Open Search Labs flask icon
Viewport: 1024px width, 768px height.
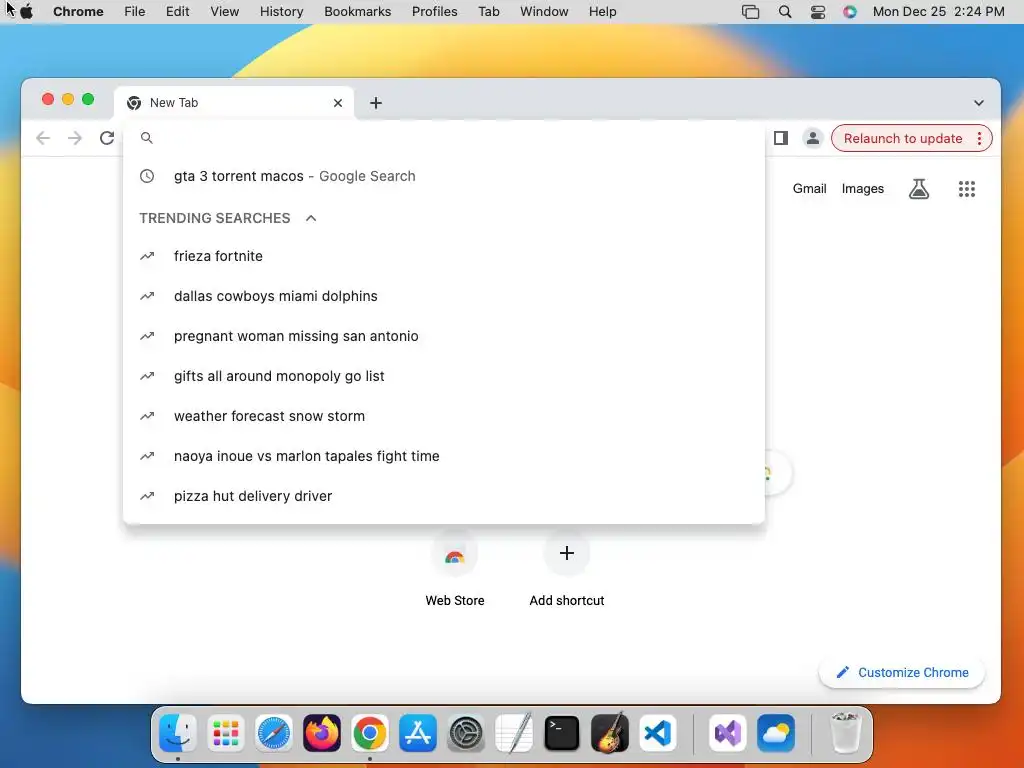click(919, 189)
